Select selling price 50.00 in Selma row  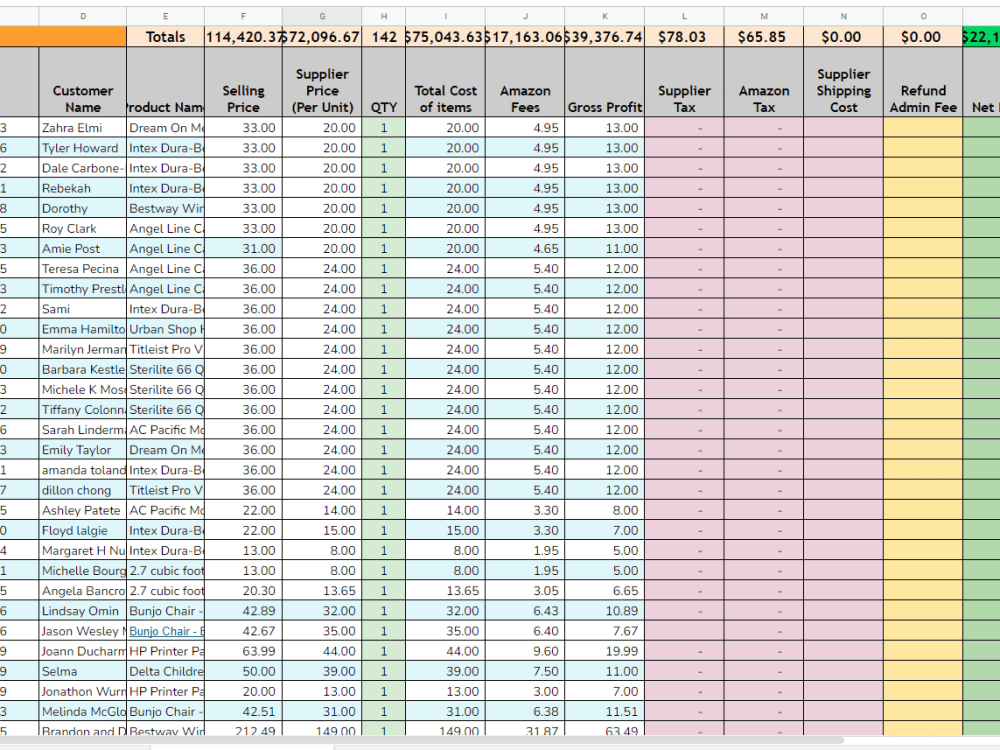243,672
